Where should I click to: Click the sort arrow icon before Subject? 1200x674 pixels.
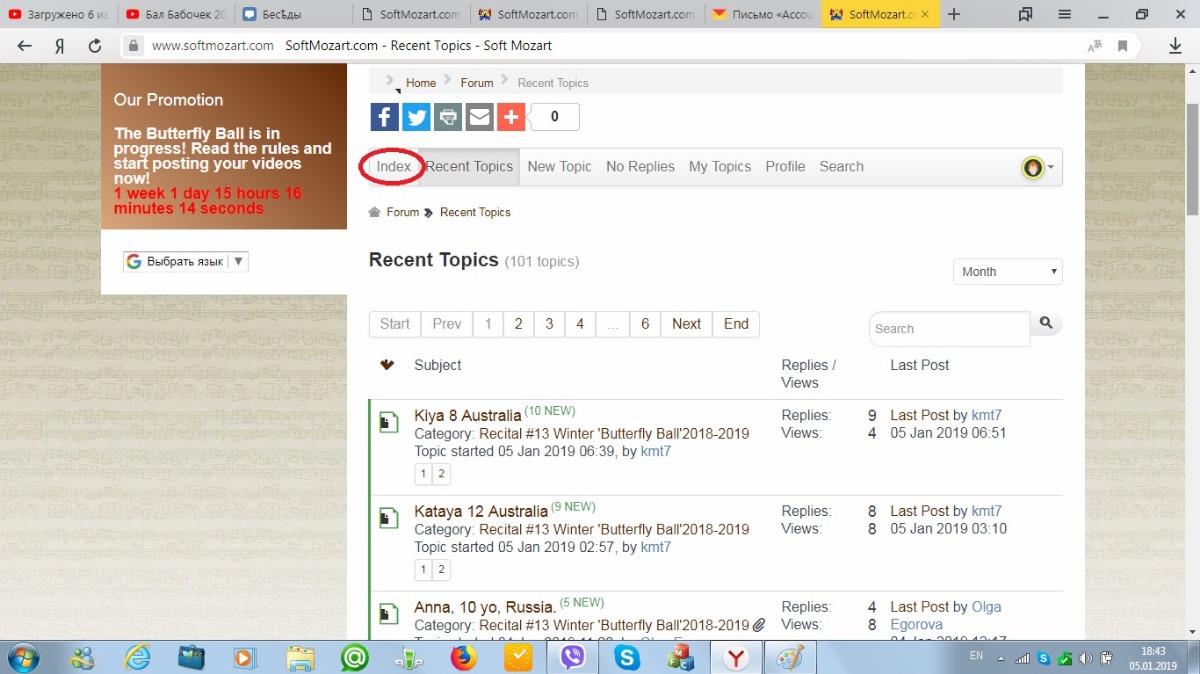[387, 365]
